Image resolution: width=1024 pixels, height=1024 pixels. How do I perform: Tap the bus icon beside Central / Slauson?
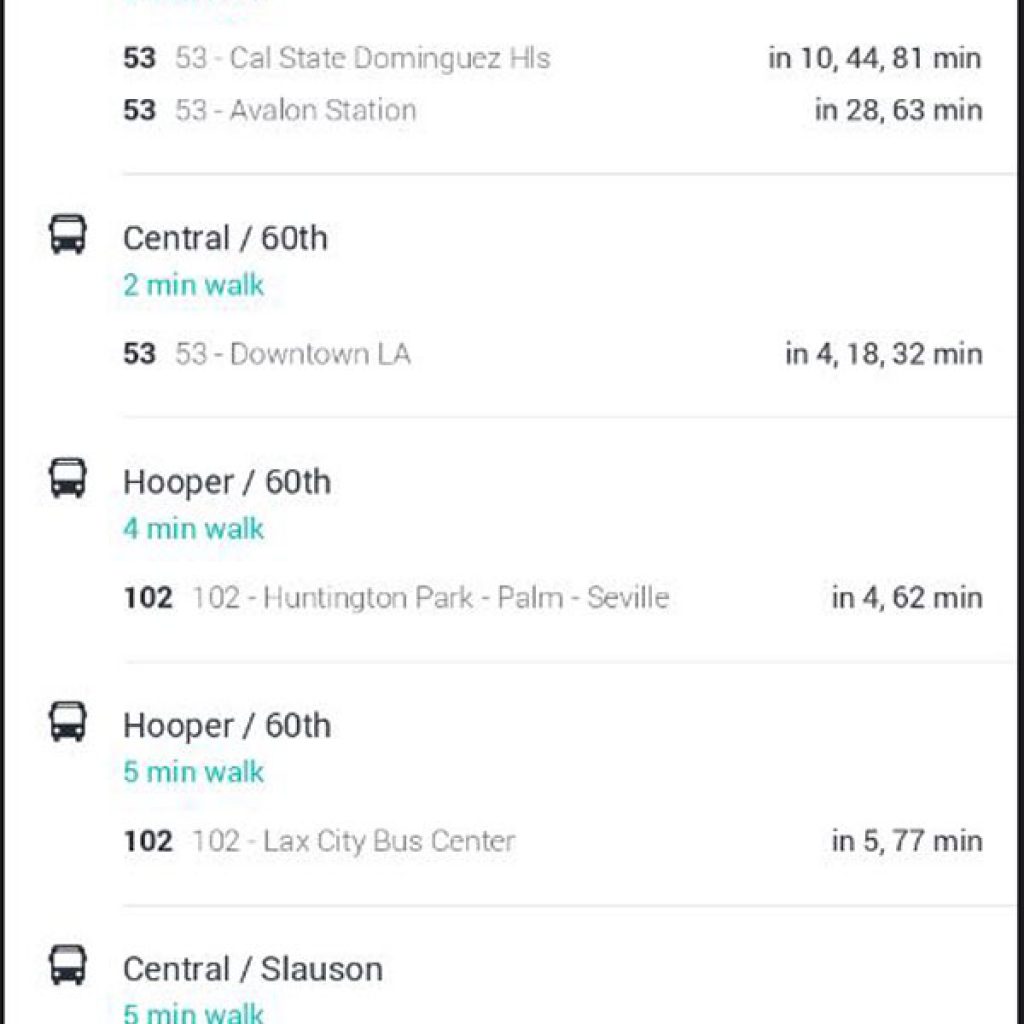[x=67, y=965]
